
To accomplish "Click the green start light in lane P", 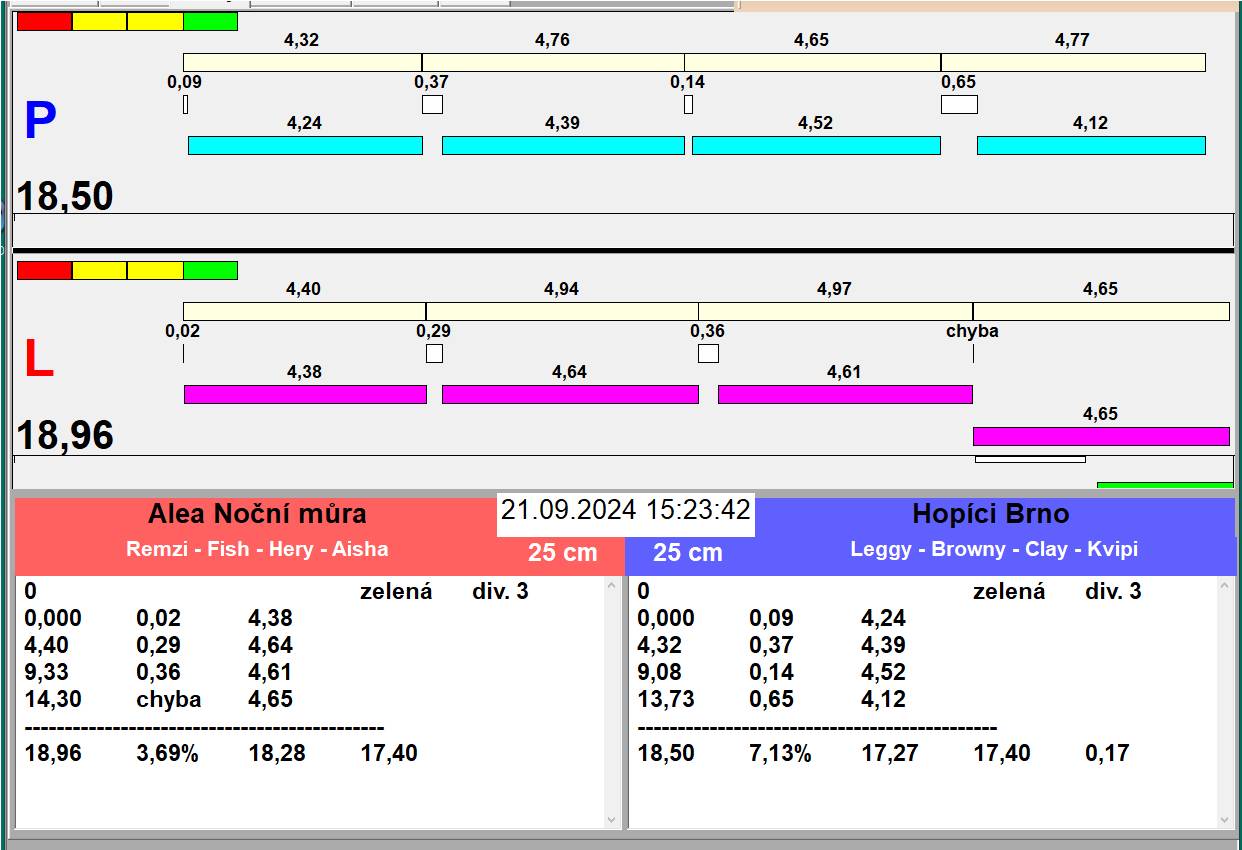I will (211, 21).
